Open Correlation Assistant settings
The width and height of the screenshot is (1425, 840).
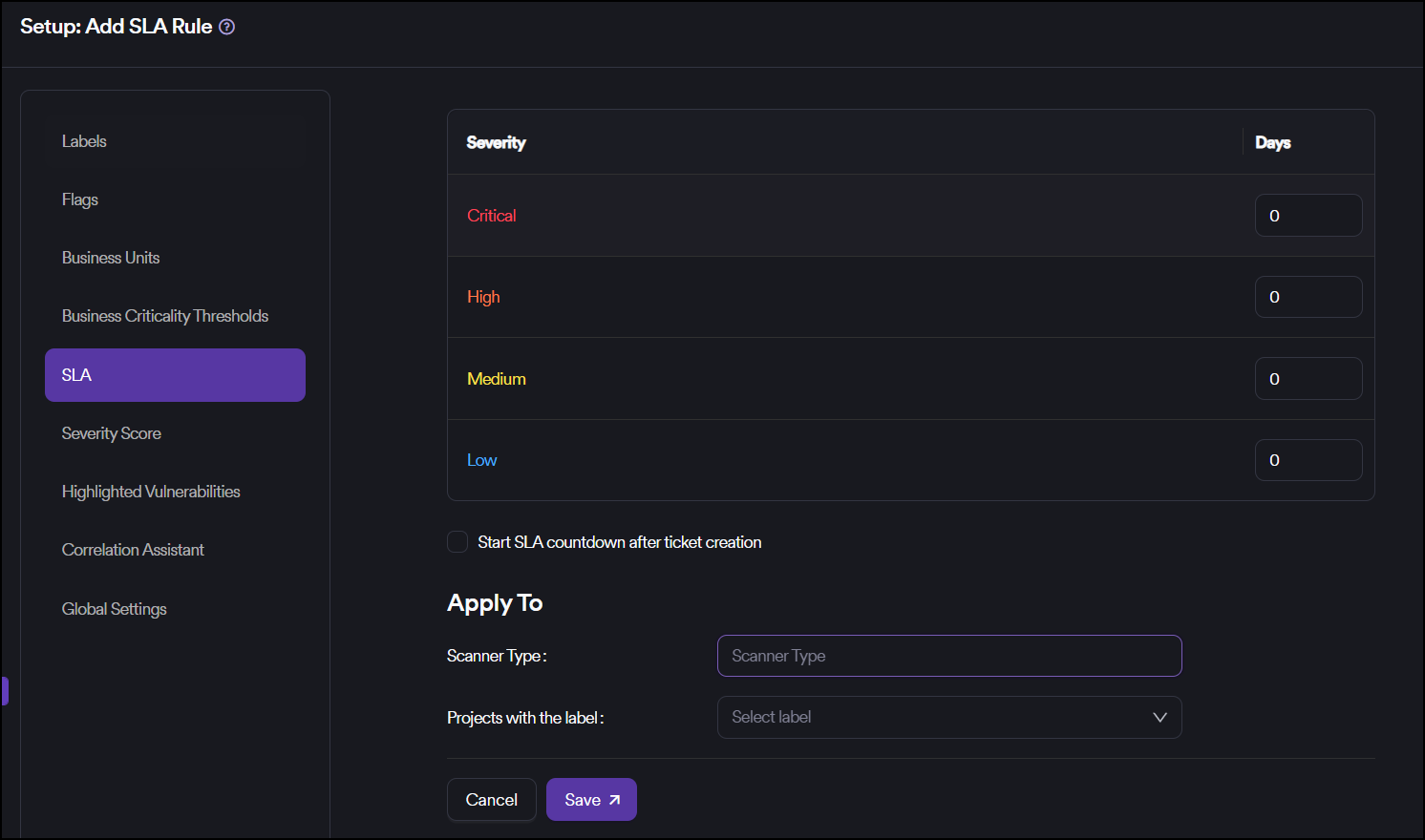point(133,550)
